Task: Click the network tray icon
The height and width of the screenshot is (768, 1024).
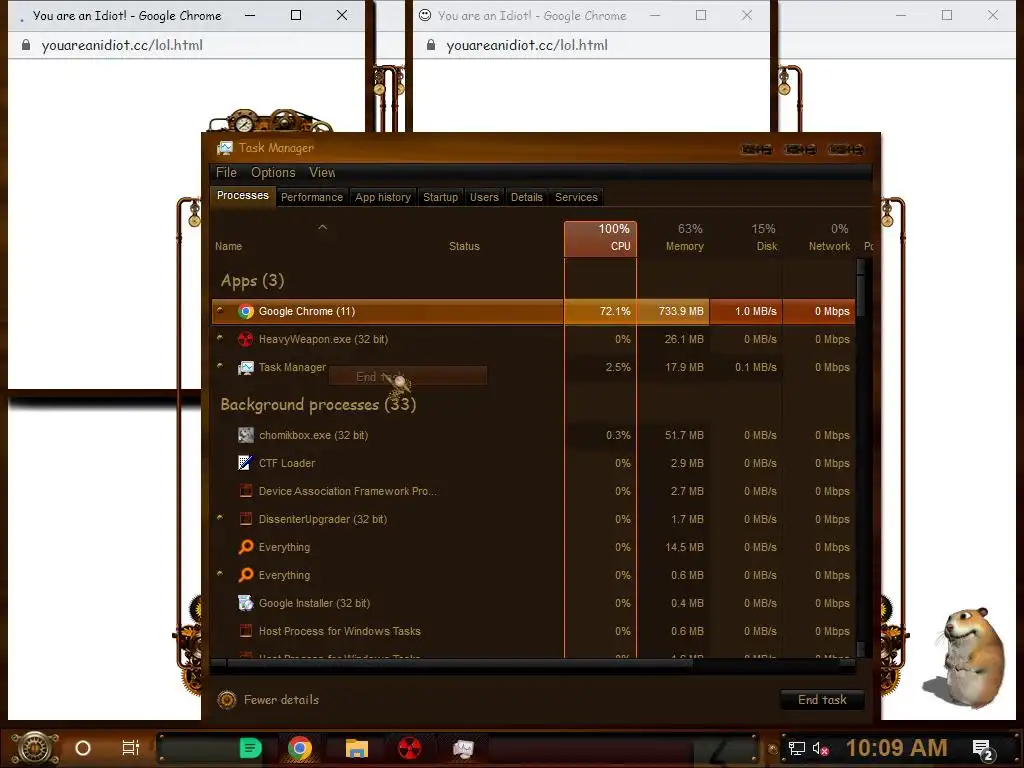Action: pyautogui.click(x=797, y=748)
